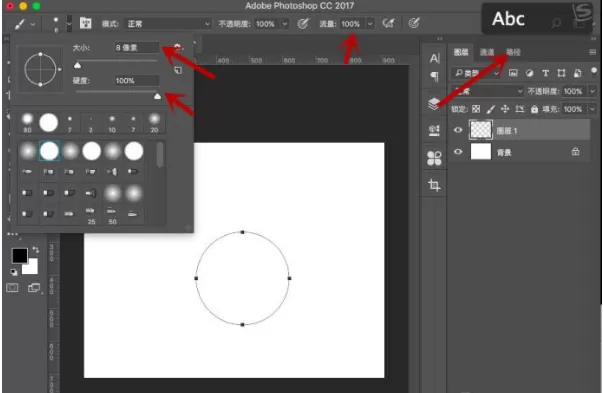Image resolution: width=603 pixels, height=393 pixels.
Task: Click the 大小 size input field
Action: pyautogui.click(x=137, y=47)
